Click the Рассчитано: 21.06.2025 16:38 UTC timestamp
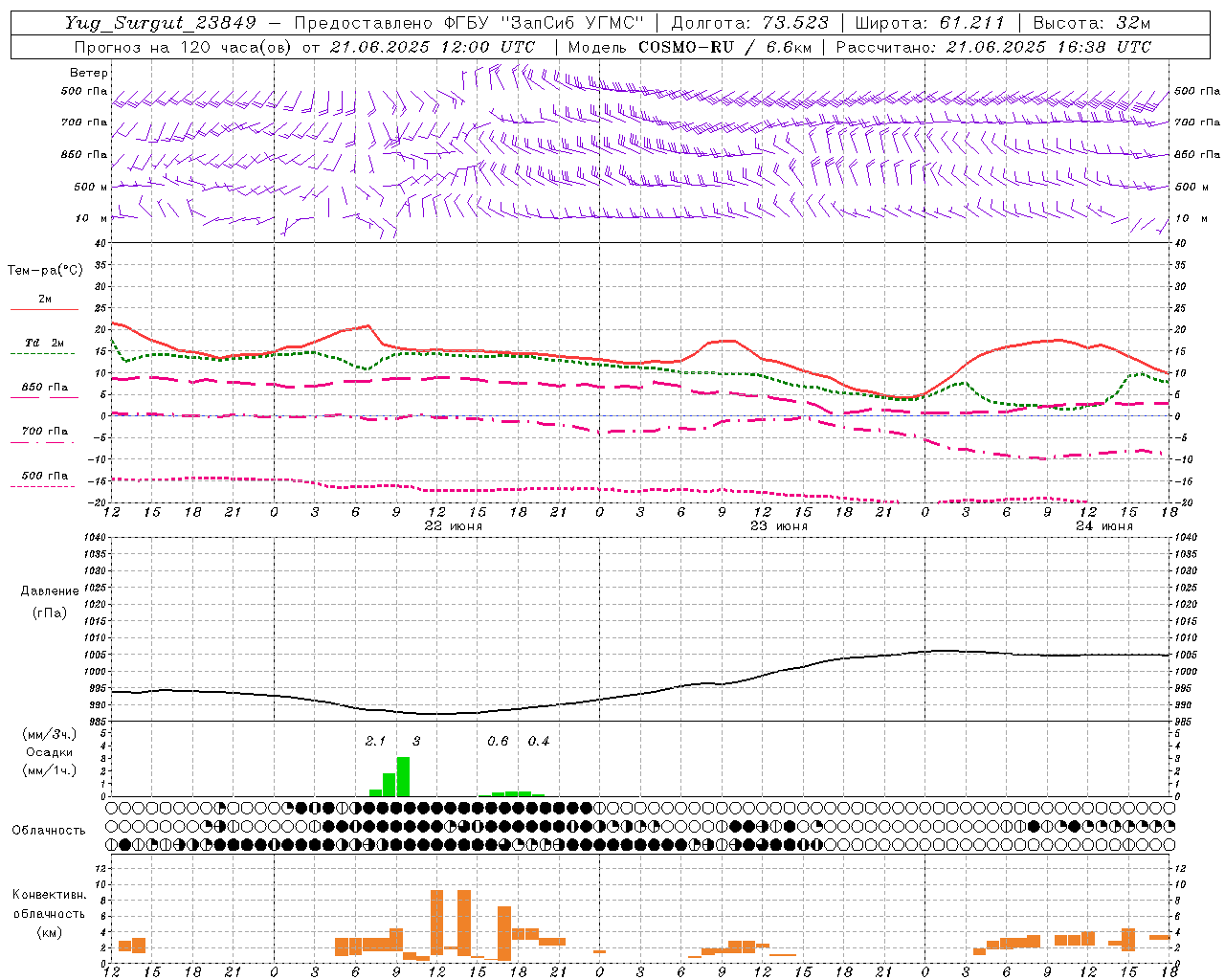This screenshot has width=1225, height=980. point(993,47)
